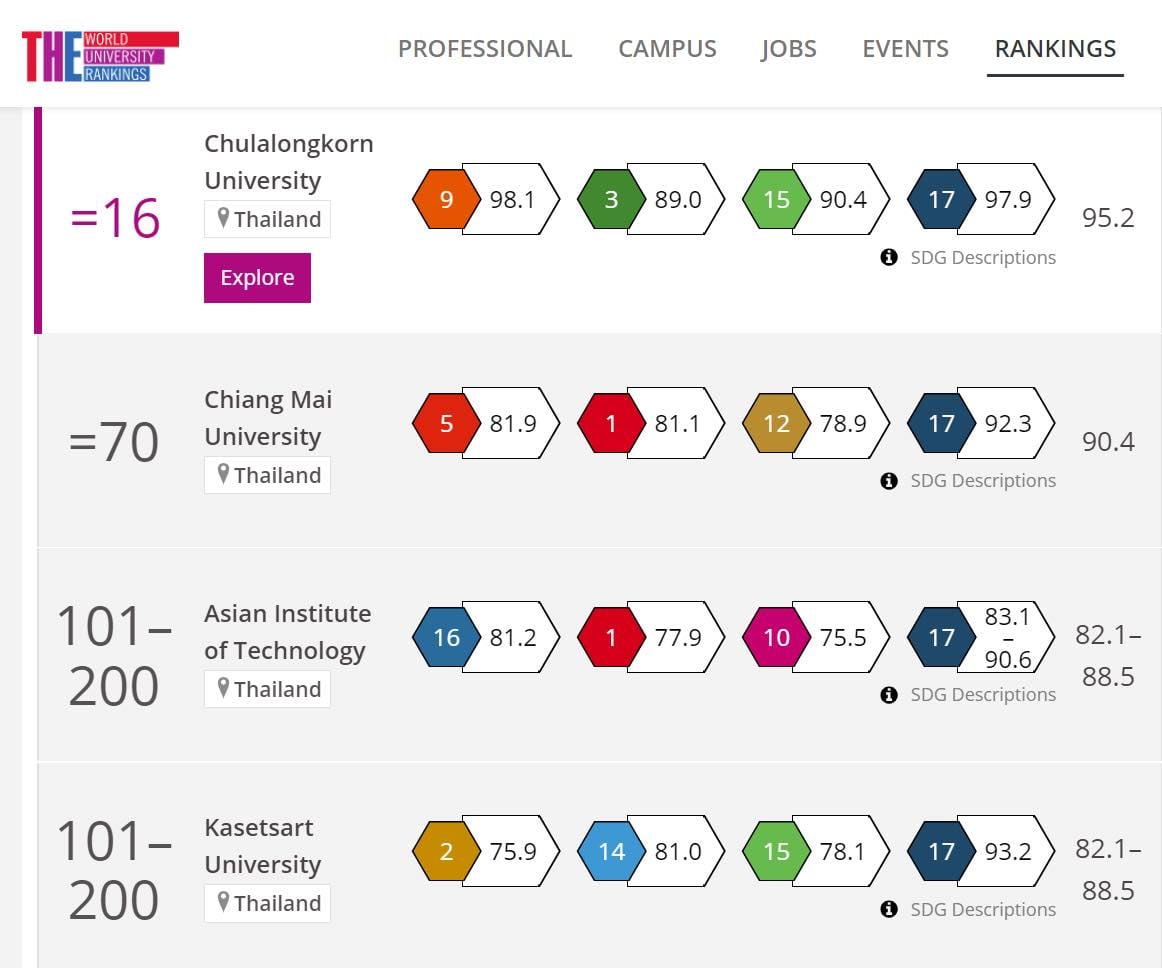The image size is (1162, 968).
Task: Click SDG 3 hexagon in Chulalongkorn row
Action: point(611,199)
